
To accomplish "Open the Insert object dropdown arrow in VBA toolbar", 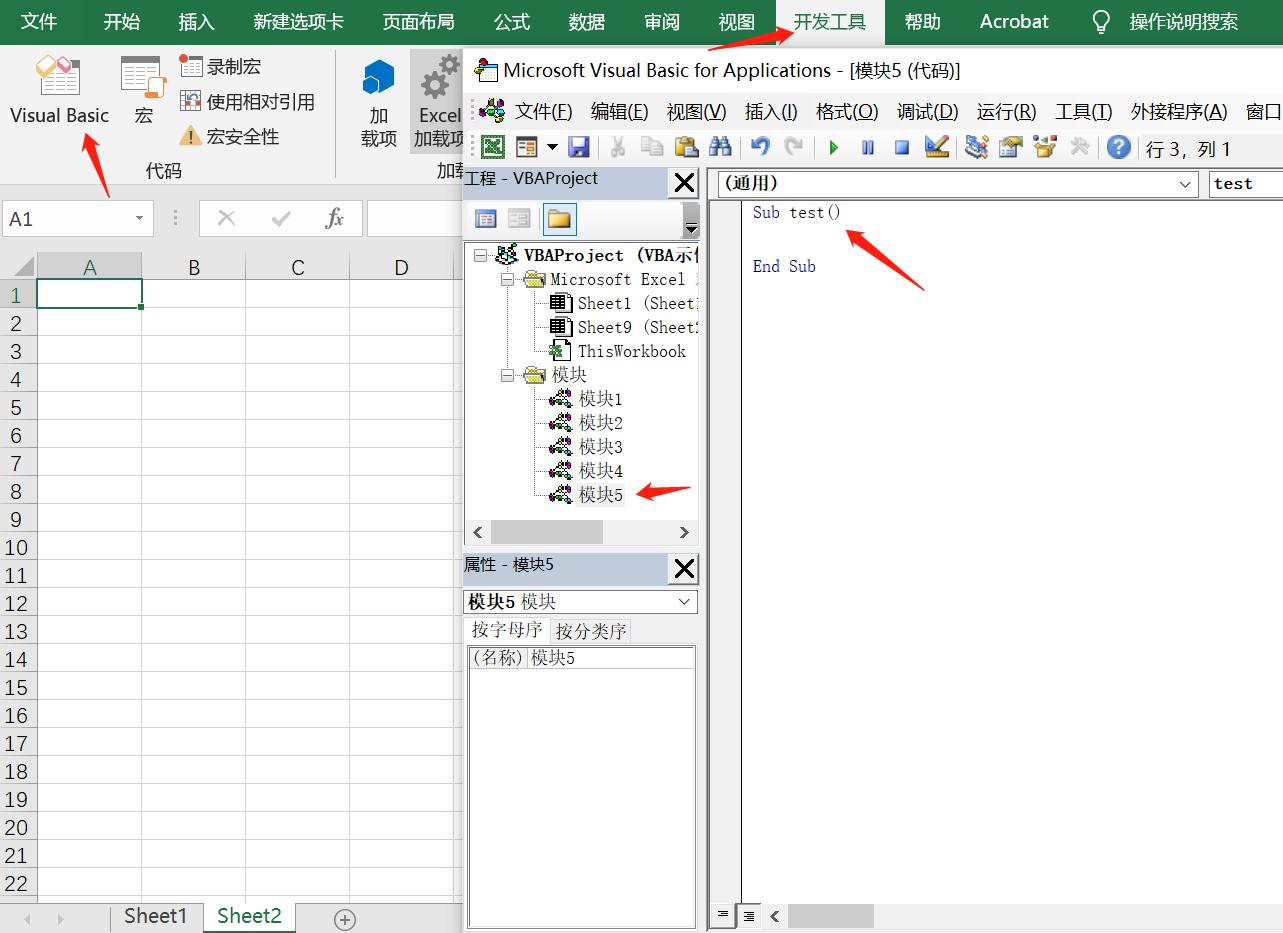I will point(552,148).
